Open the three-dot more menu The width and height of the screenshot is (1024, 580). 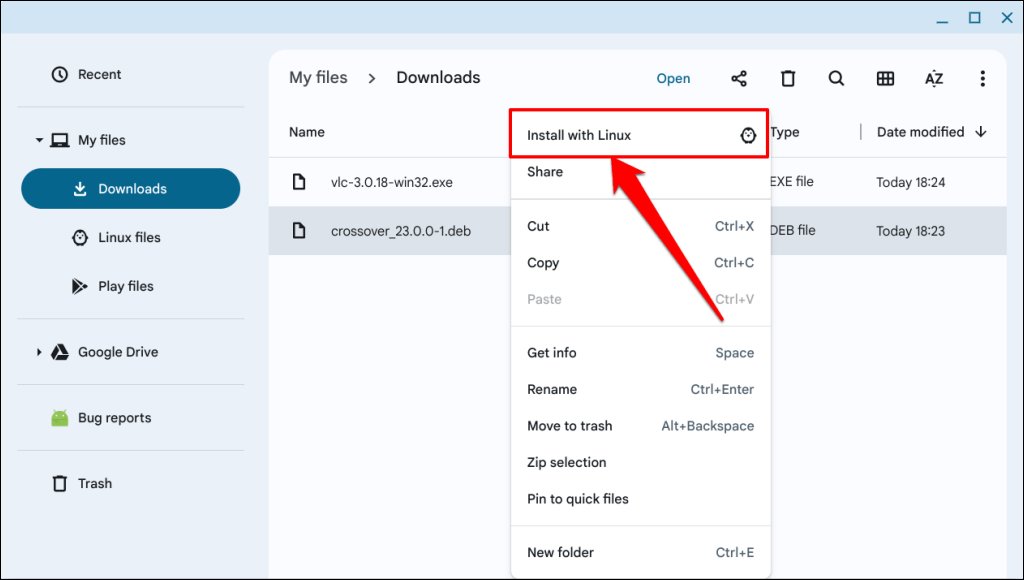point(983,79)
